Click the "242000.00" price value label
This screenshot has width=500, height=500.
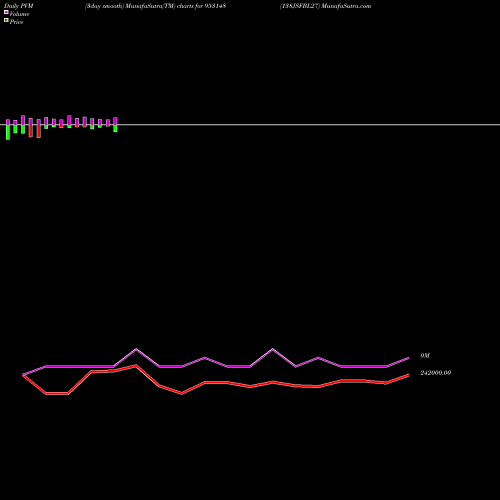(436, 373)
